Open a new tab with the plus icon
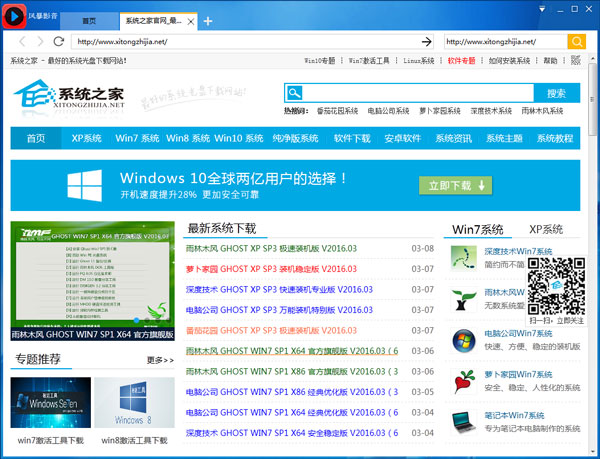The image size is (600, 459). click(208, 20)
